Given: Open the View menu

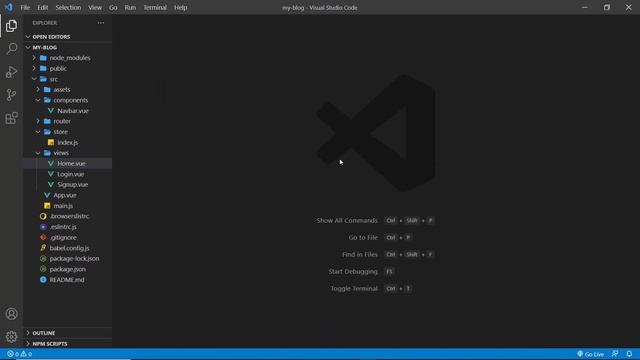Looking at the screenshot, I should click(x=95, y=7).
